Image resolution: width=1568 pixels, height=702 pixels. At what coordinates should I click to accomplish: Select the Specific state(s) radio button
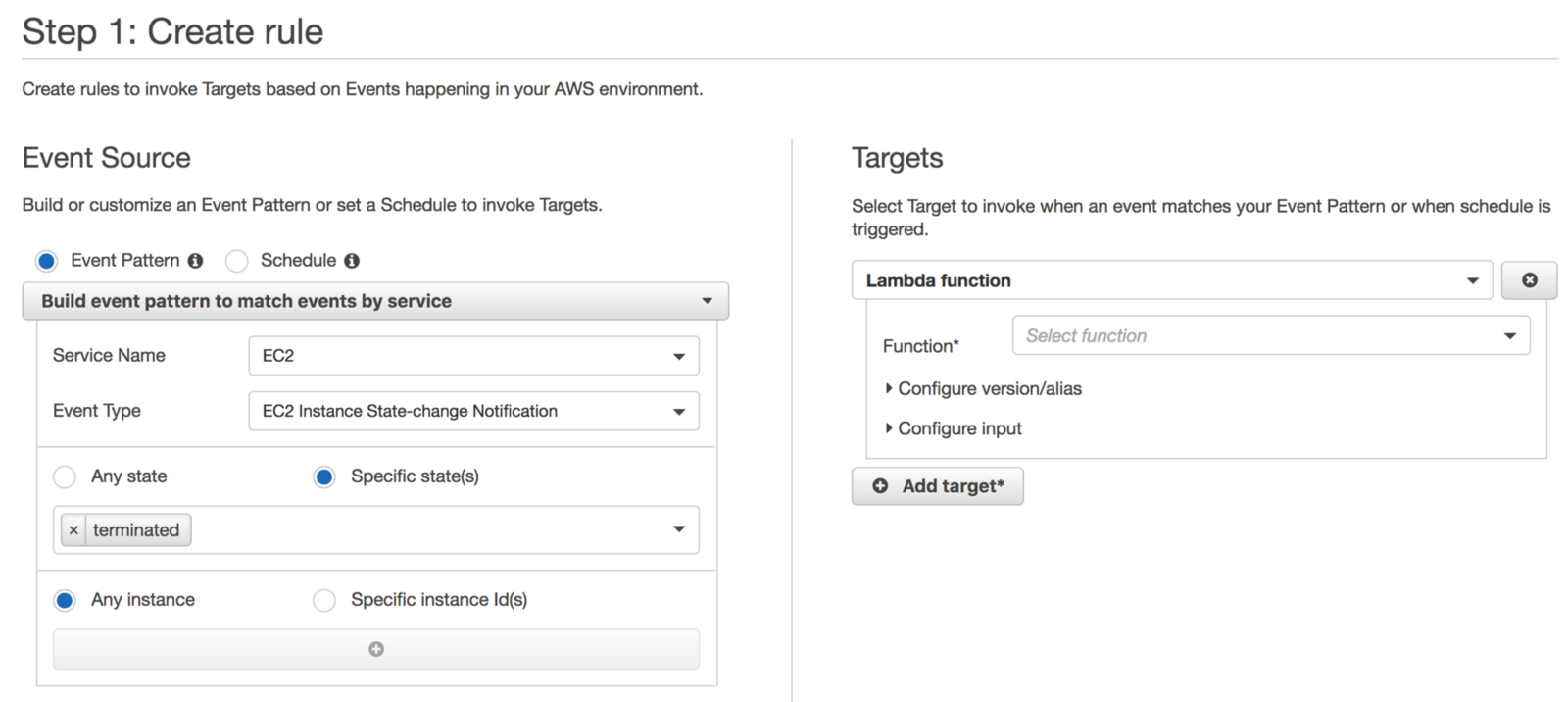(x=324, y=476)
